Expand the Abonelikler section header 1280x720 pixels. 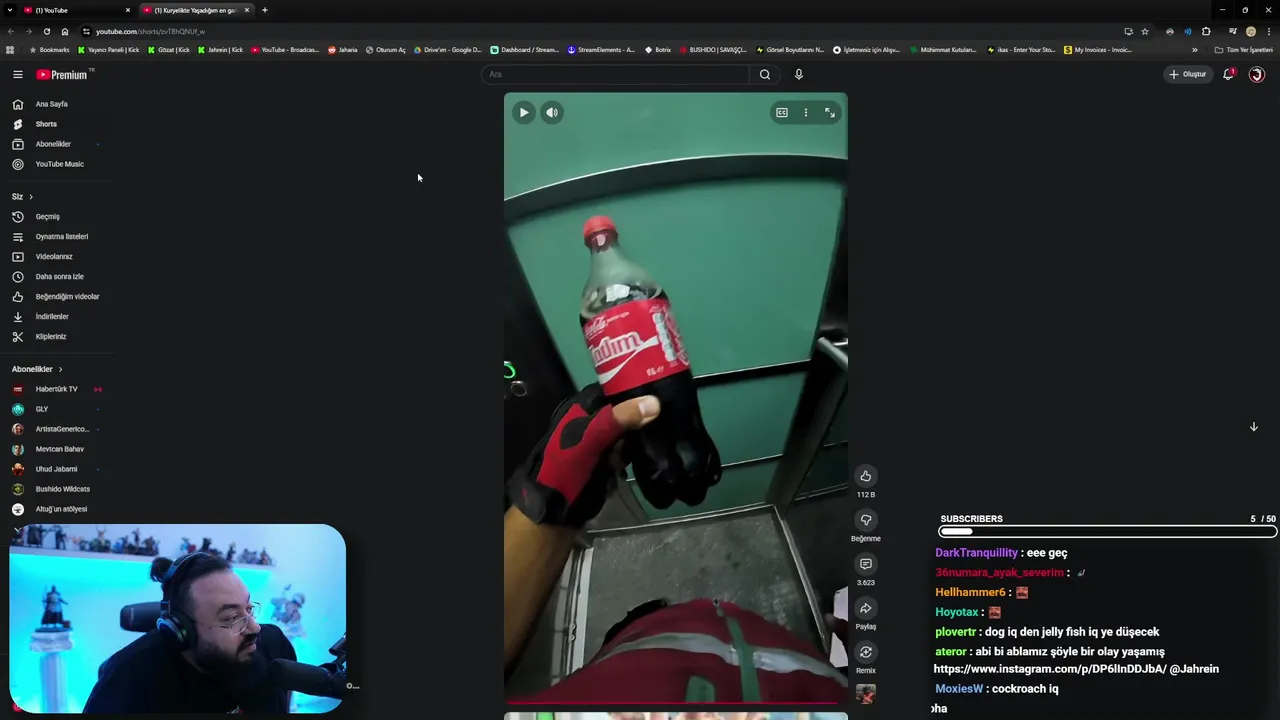tap(37, 369)
